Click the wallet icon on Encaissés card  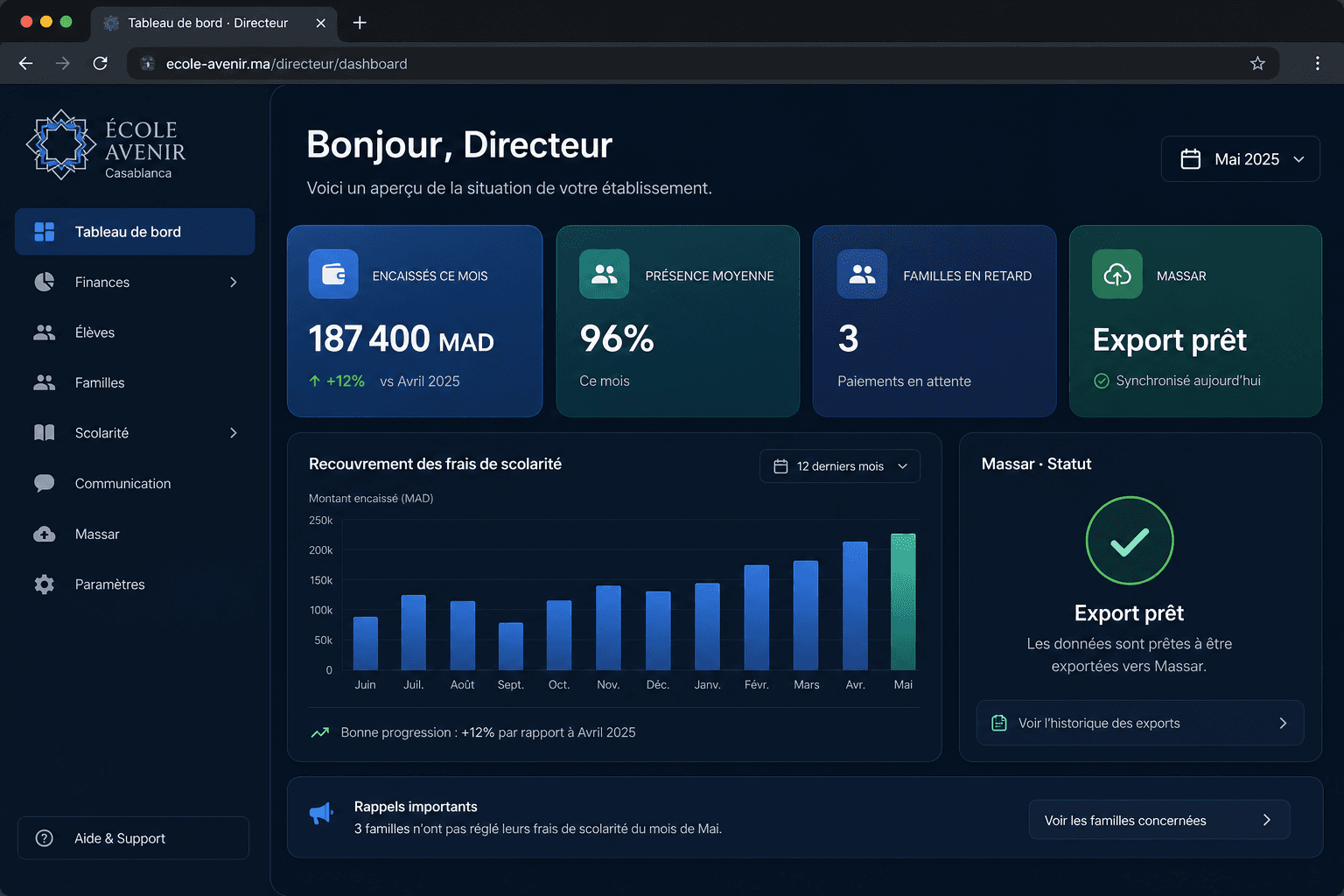click(333, 275)
